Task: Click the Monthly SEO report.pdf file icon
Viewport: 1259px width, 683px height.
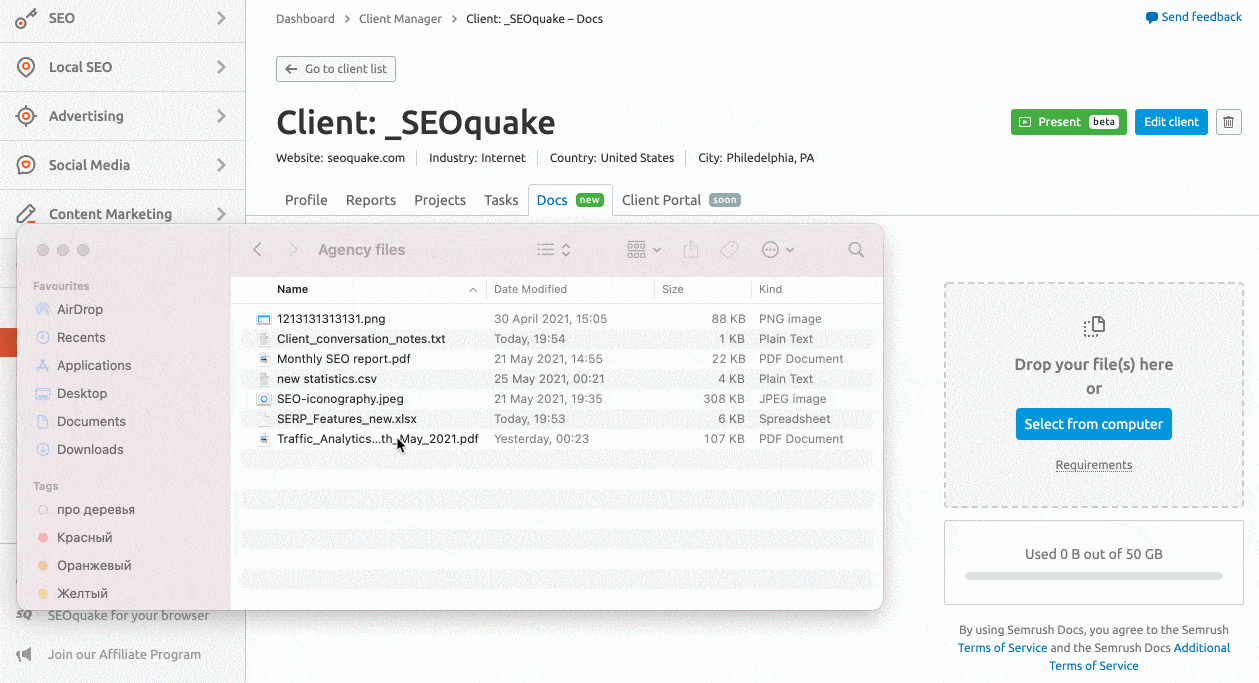Action: pyautogui.click(x=264, y=359)
